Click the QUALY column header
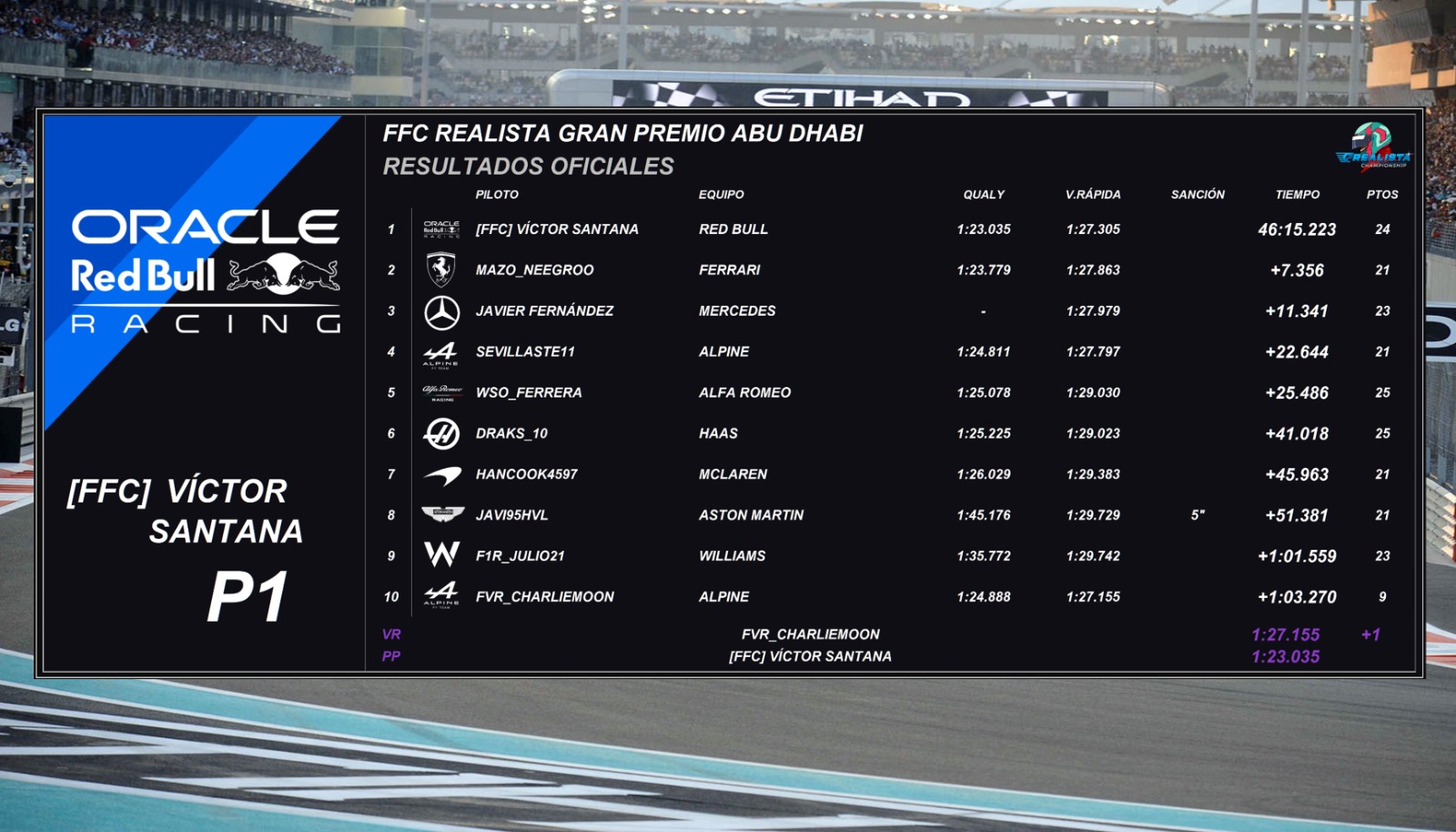1456x832 pixels. pos(984,194)
